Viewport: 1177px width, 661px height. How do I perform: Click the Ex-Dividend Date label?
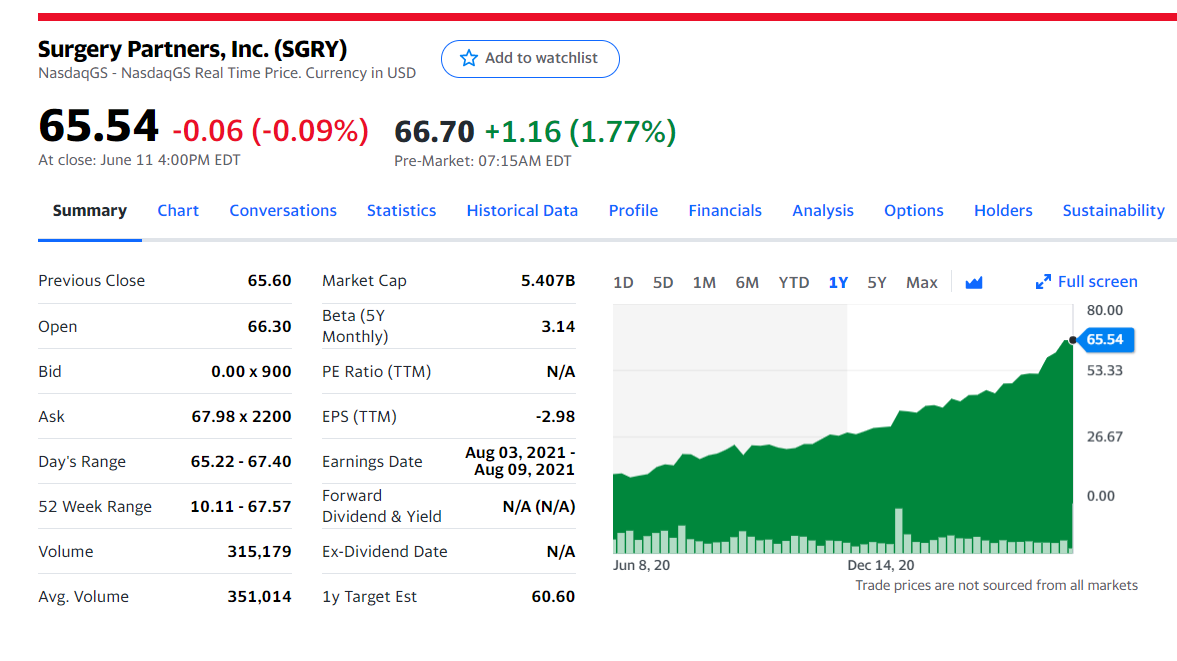385,551
